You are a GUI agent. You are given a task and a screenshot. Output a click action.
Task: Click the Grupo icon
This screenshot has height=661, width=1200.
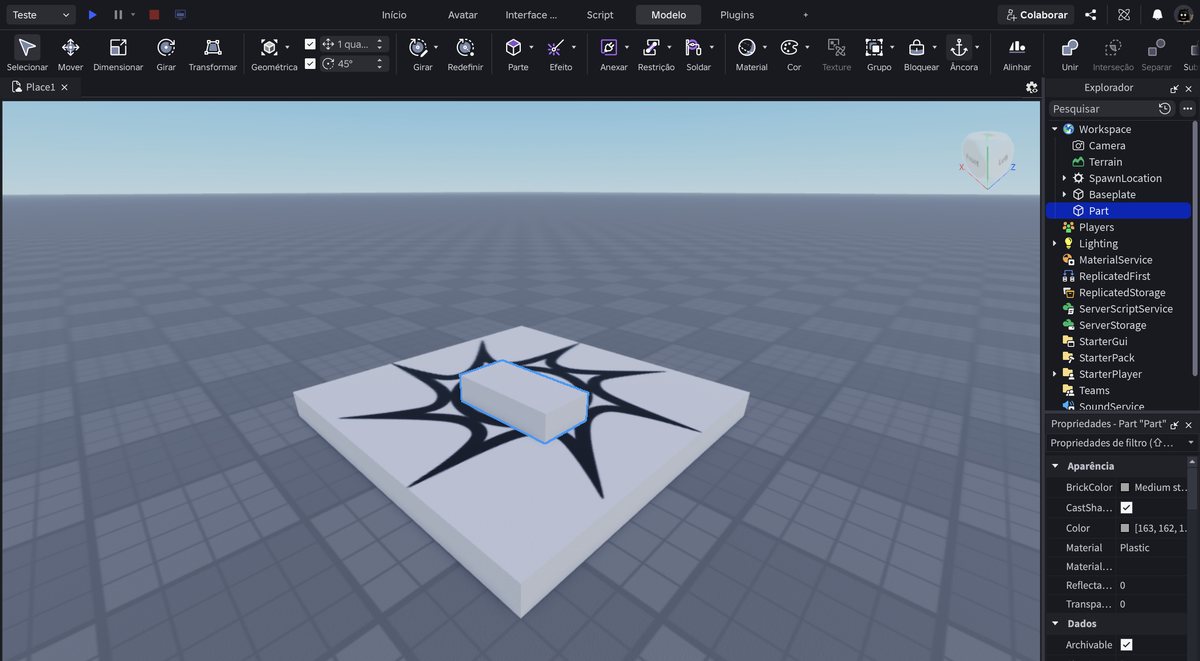[874, 47]
